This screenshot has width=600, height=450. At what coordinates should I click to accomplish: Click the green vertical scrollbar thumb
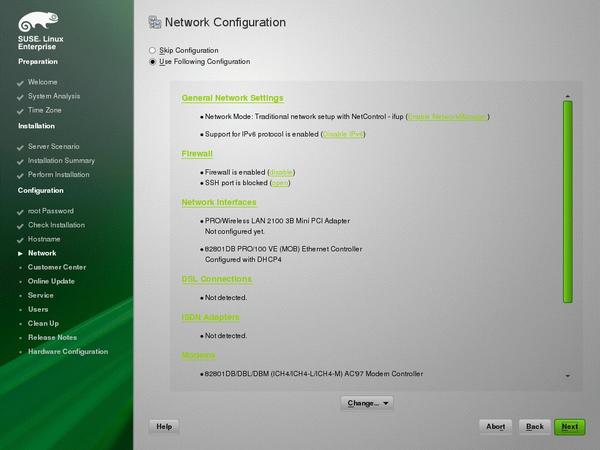[x=568, y=202]
